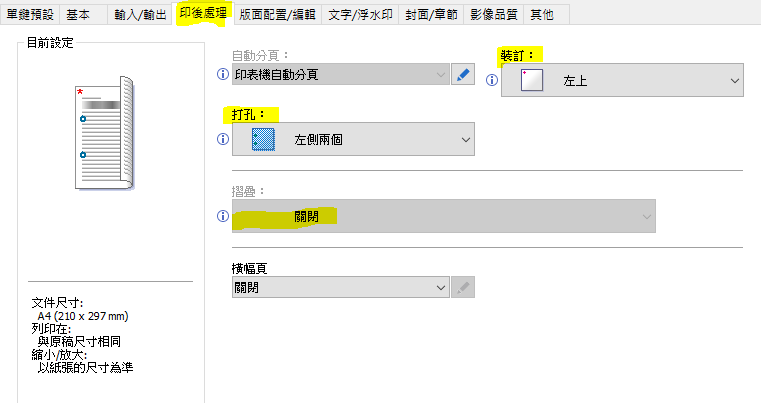
Task: Click the info icon beside 自動分頁
Action: pyautogui.click(x=223, y=74)
